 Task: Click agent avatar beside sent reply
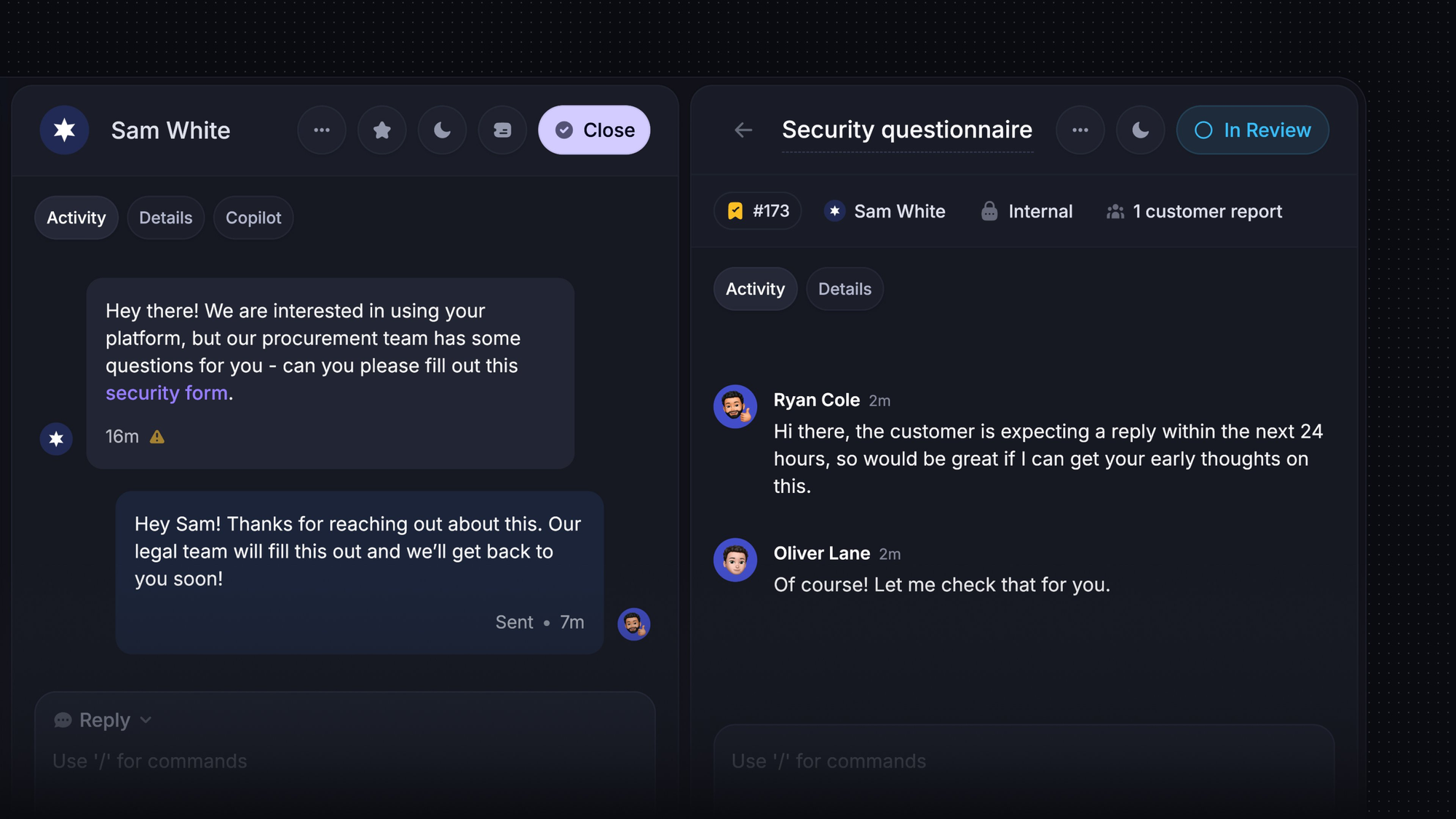(634, 624)
